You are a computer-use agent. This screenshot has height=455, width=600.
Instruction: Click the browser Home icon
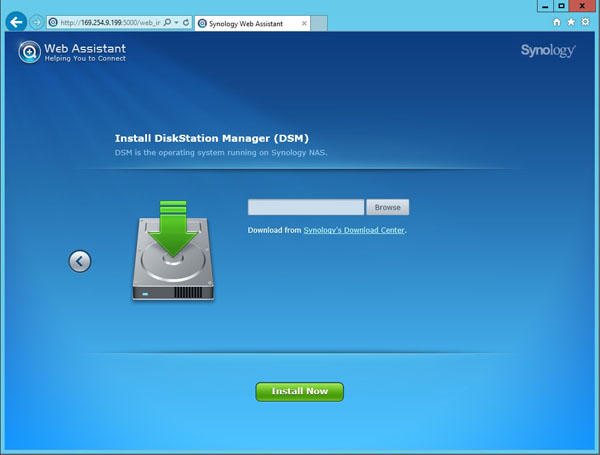click(x=557, y=23)
